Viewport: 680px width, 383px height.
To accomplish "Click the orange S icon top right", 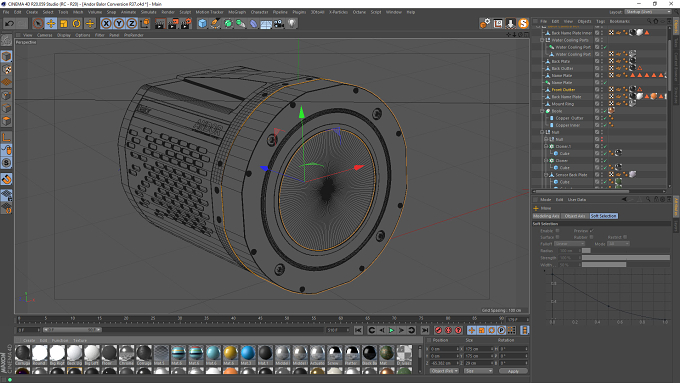I will click(x=523, y=23).
